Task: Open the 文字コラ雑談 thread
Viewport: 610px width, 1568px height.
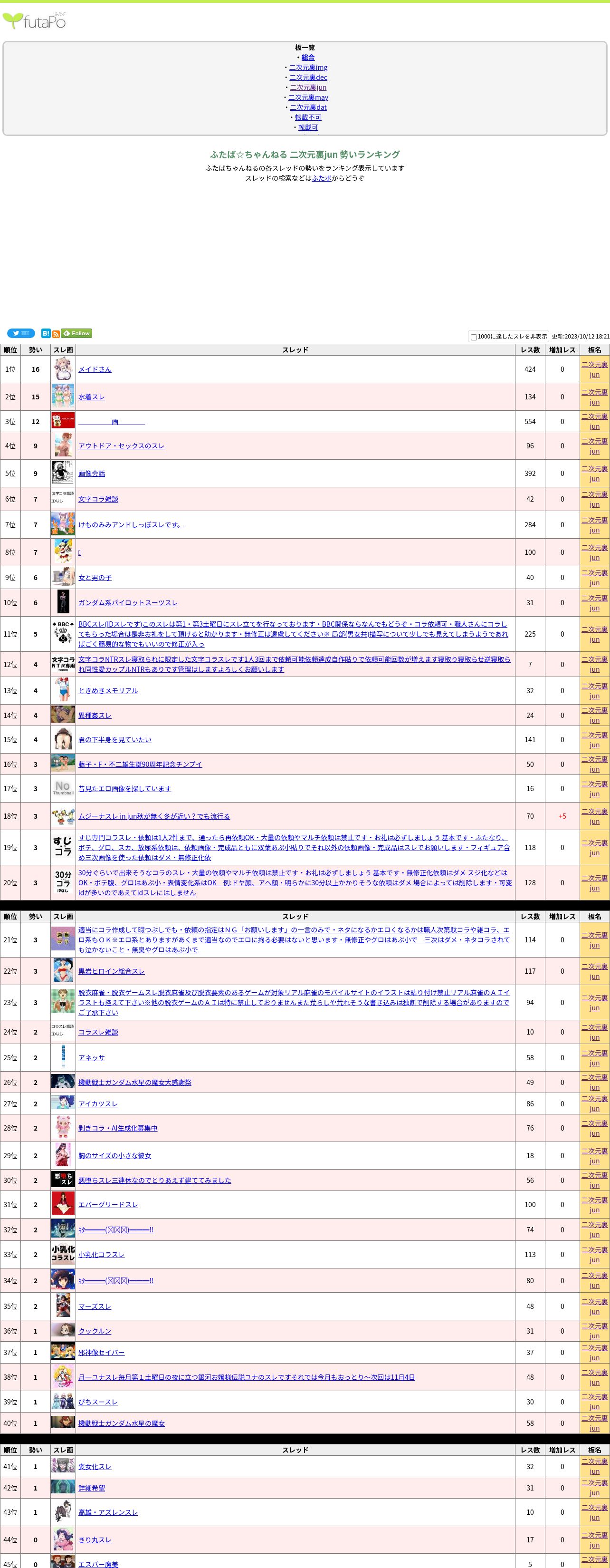Action: tap(98, 499)
